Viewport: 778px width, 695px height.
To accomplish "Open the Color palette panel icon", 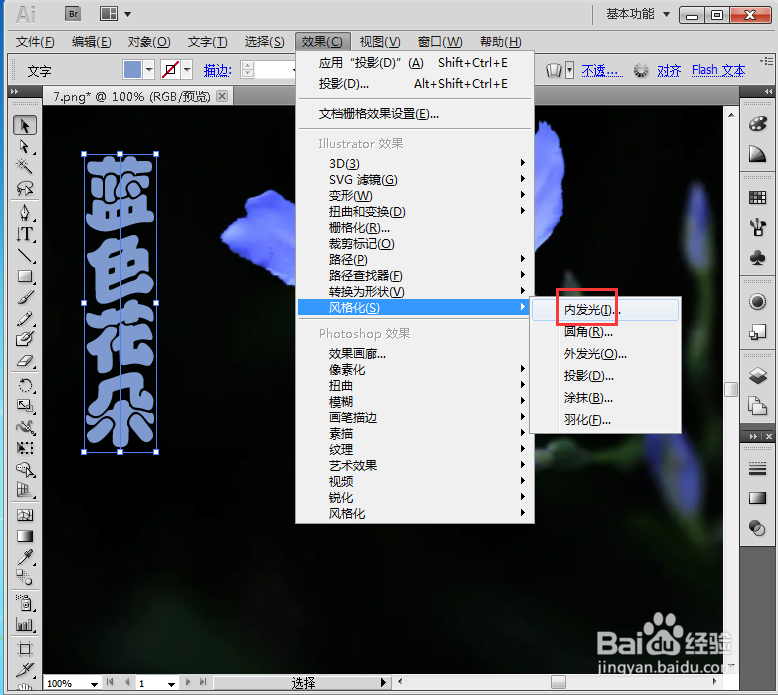I will click(757, 124).
